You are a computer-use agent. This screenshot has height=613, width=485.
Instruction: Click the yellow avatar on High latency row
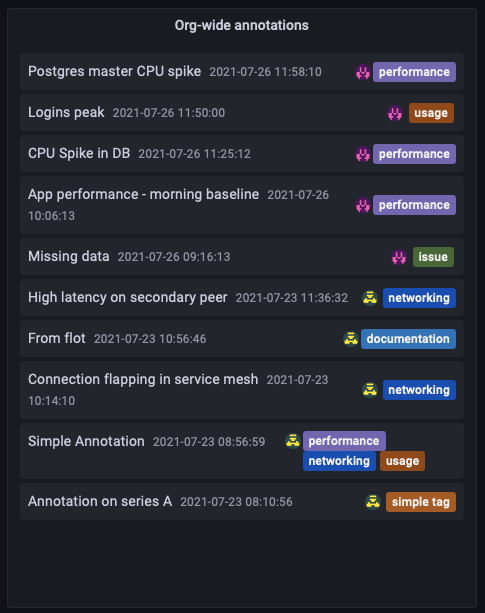coord(369,298)
